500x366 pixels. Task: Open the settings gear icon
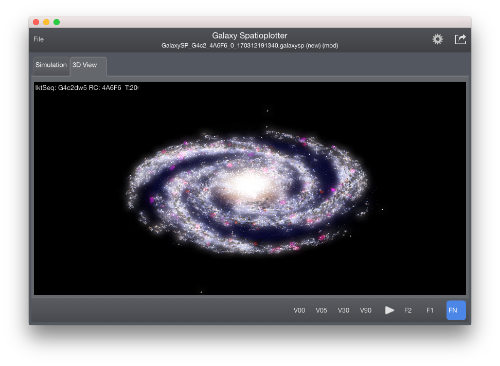(x=437, y=39)
